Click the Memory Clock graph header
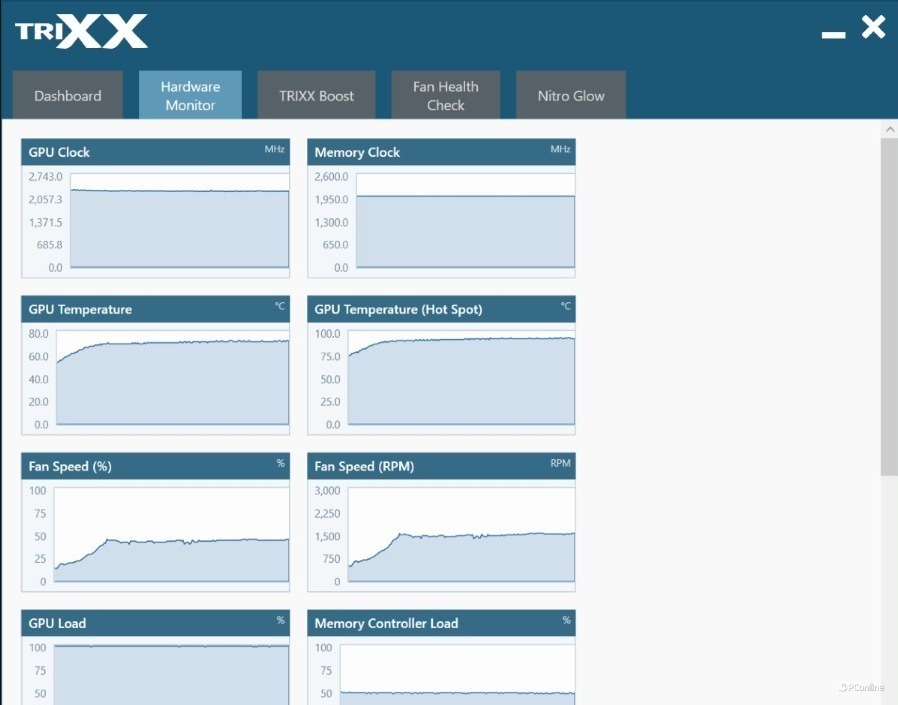898x705 pixels. [x=441, y=152]
